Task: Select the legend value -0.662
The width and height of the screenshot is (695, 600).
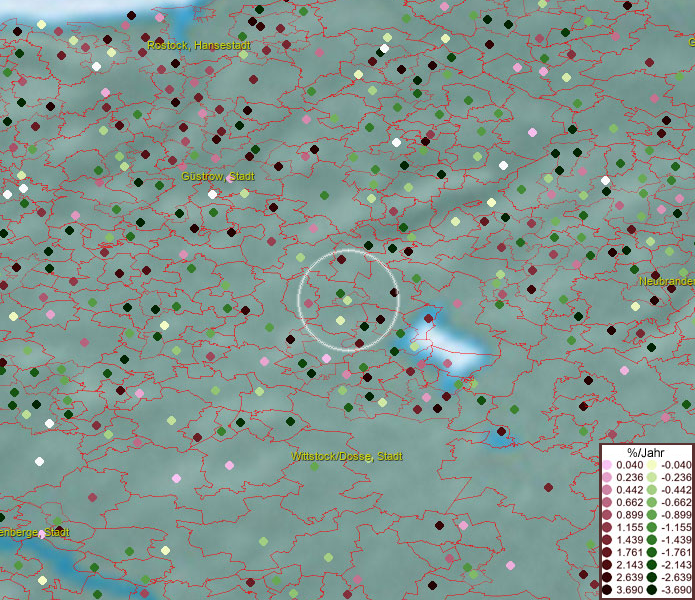Action: tap(676, 503)
